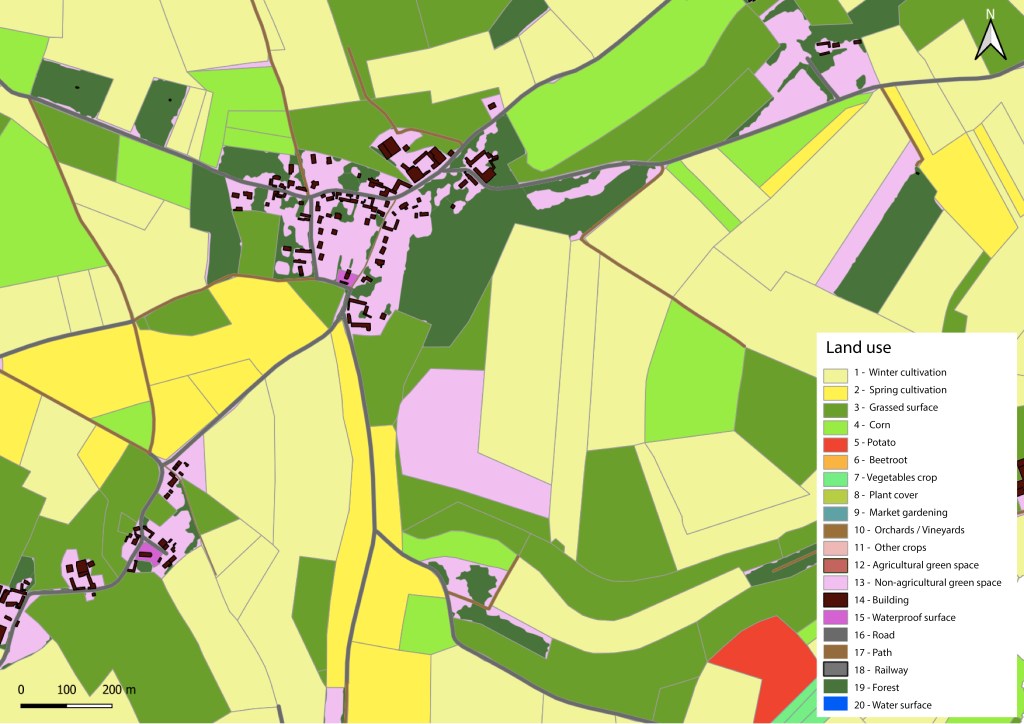Viewport: 1024px width, 724px height.
Task: Click the Railway legend symbol
Action: pyautogui.click(x=835, y=670)
